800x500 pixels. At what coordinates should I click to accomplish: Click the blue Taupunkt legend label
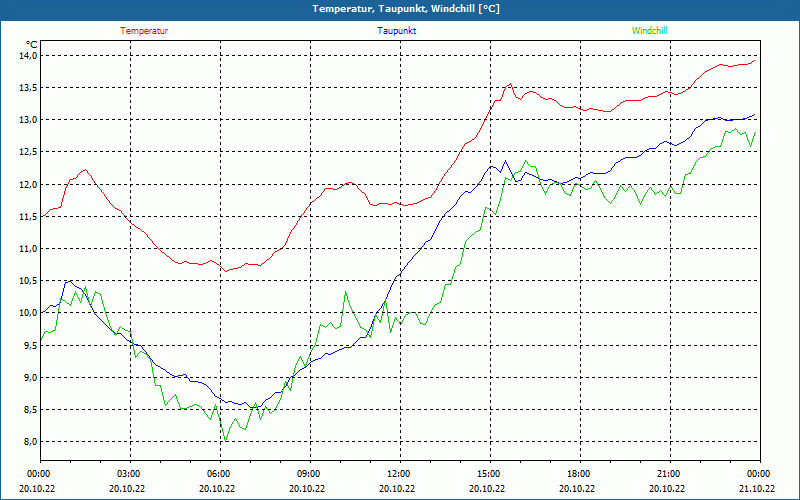(396, 31)
